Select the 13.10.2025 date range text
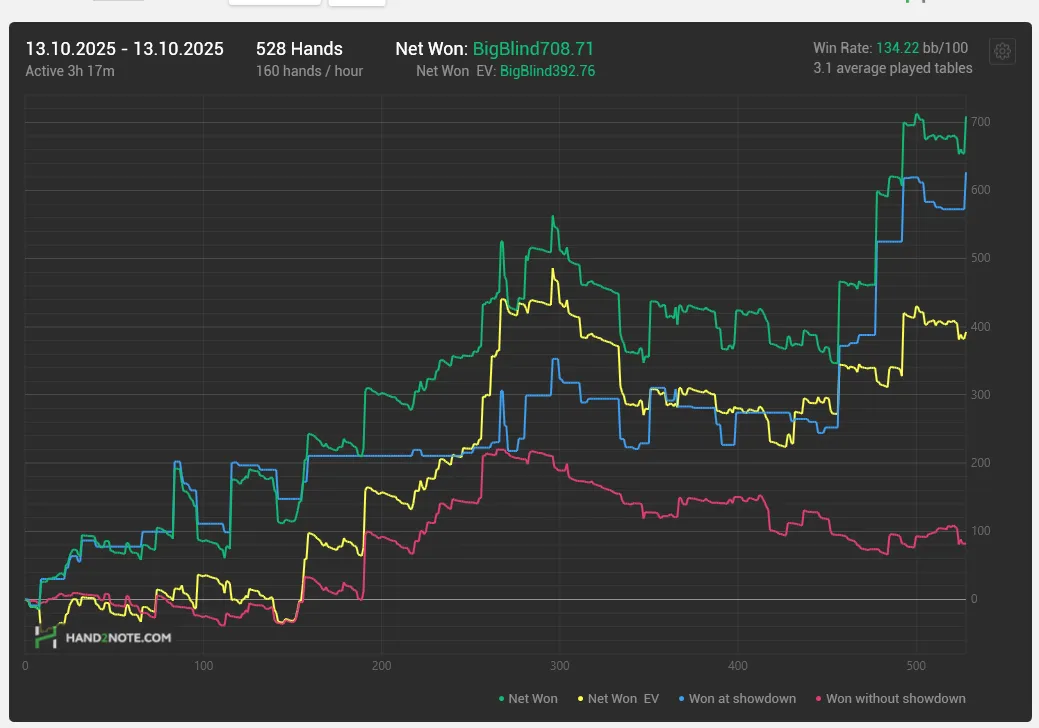This screenshot has width=1039, height=728. point(124,49)
